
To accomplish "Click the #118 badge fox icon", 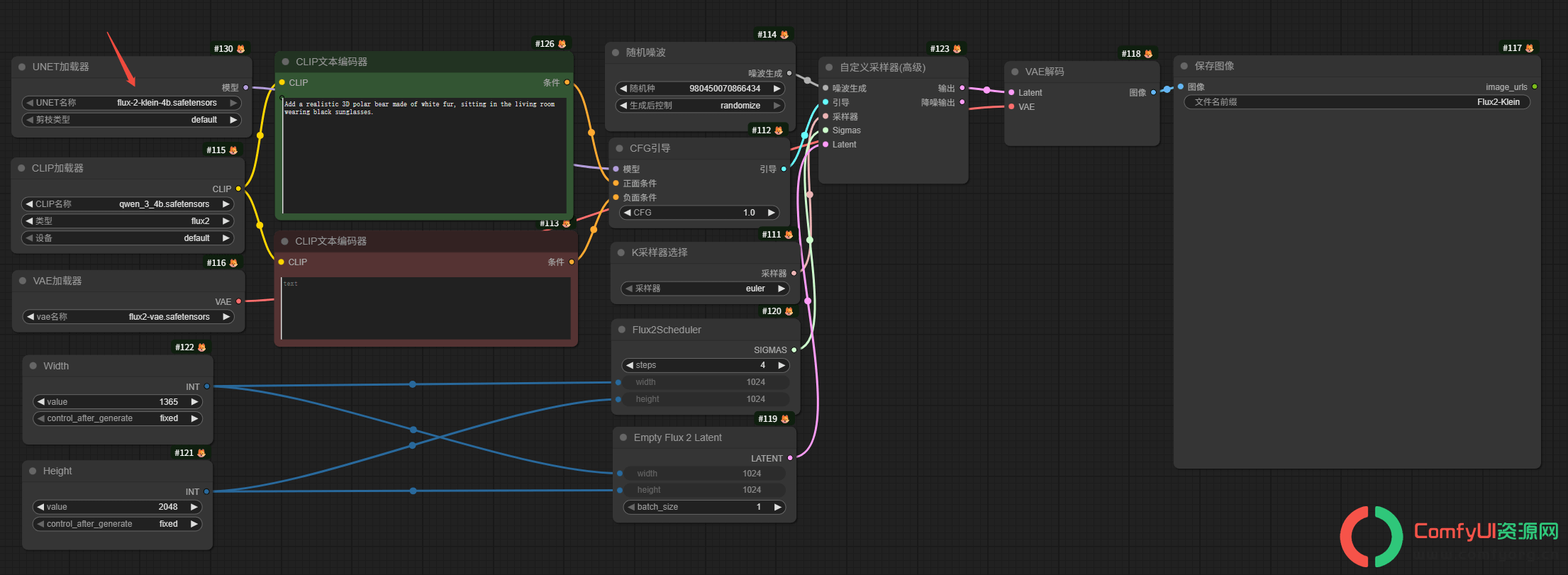I will (x=1149, y=54).
